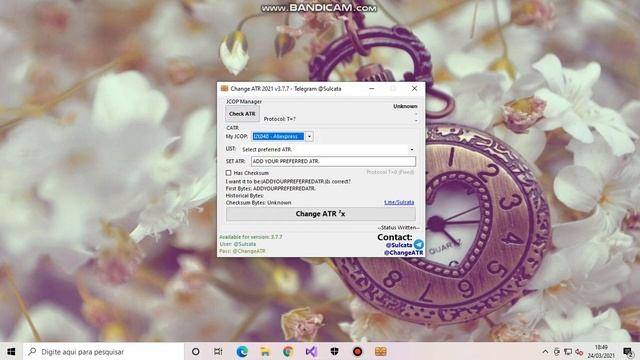Click the 'Pass: @ChangeATR' text
Viewport: 640px width, 360px height.
(242, 251)
